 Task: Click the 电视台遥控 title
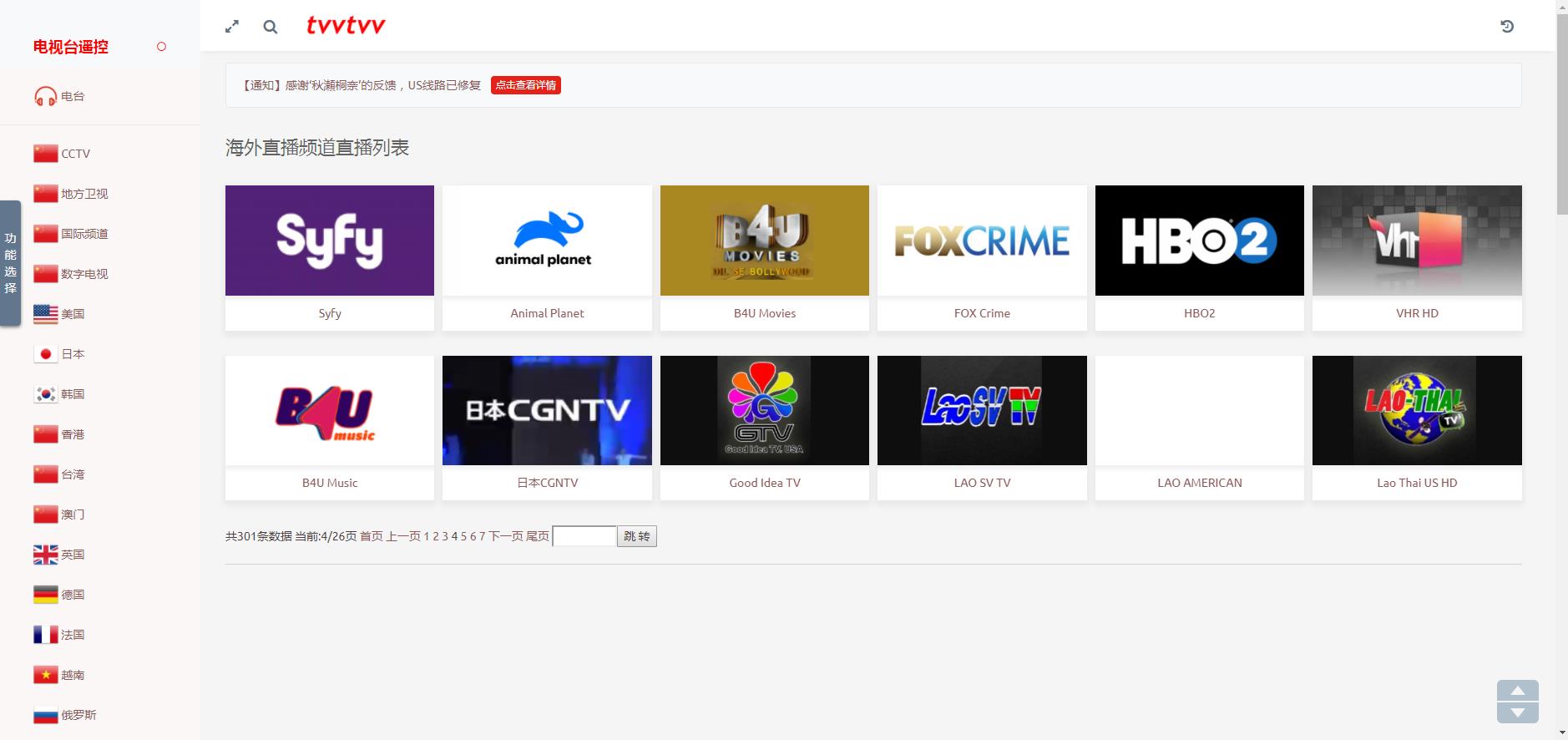click(x=71, y=47)
